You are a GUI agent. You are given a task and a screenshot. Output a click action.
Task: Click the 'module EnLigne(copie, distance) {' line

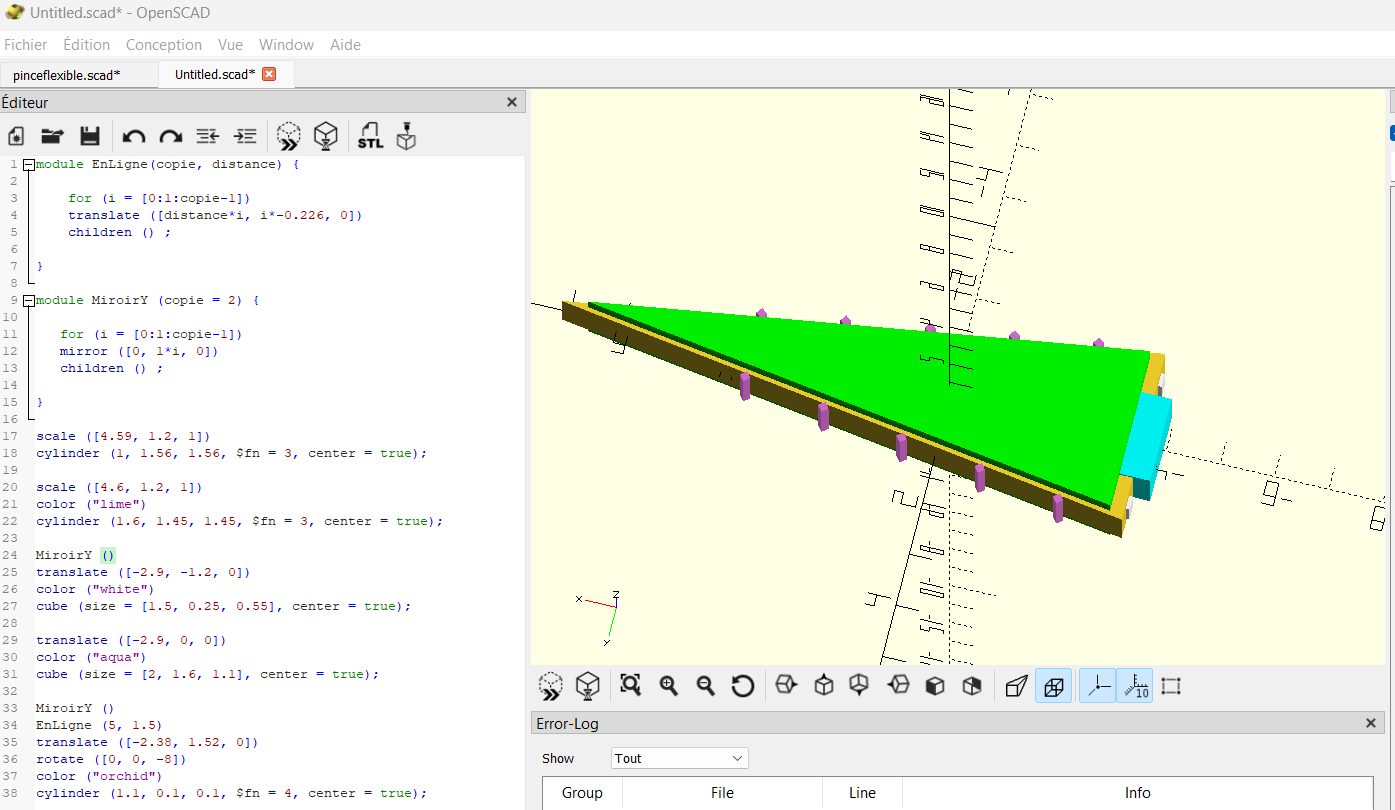click(x=167, y=164)
